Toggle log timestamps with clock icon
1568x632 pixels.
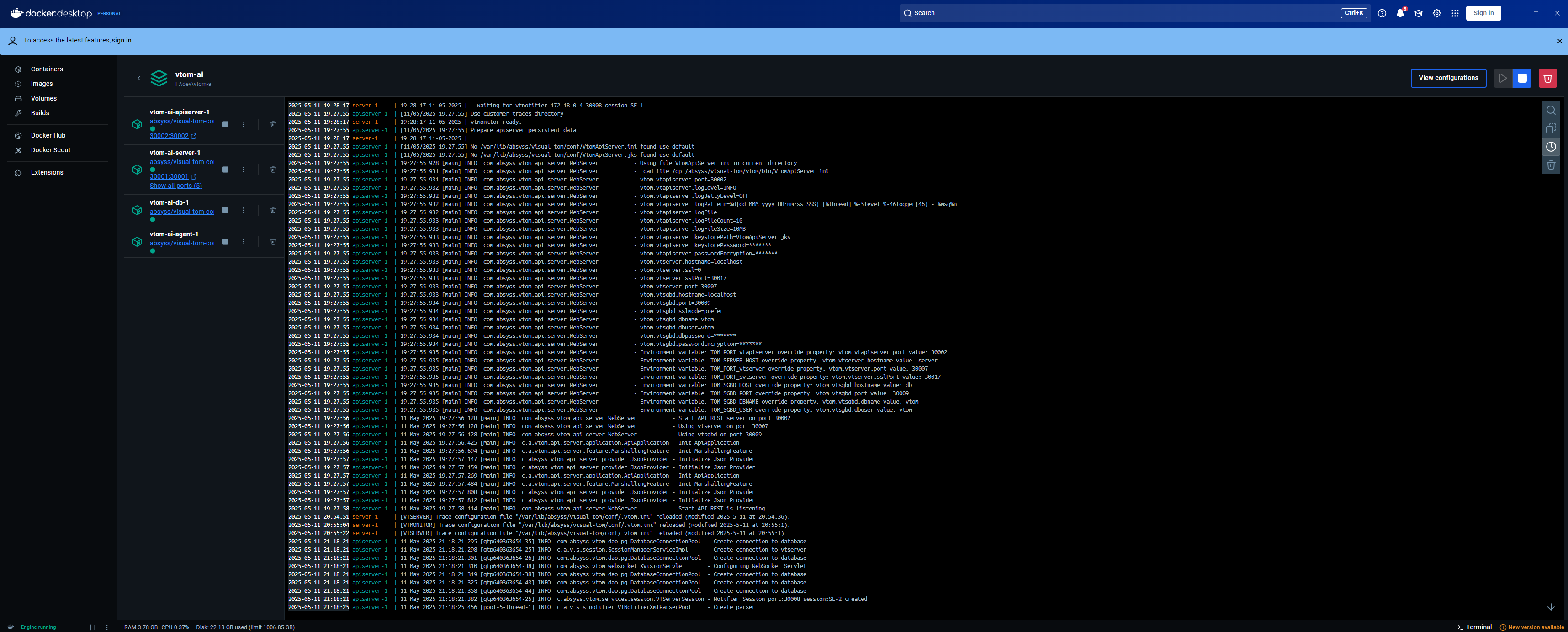tap(1550, 147)
